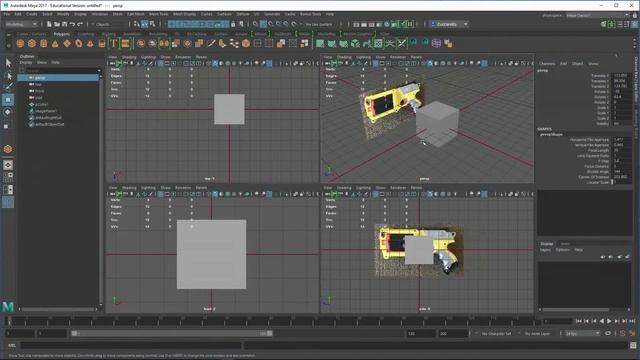Image resolution: width=640 pixels, height=360 pixels.
Task: Open the Objects selection mask dropdown
Action: [x=109, y=24]
